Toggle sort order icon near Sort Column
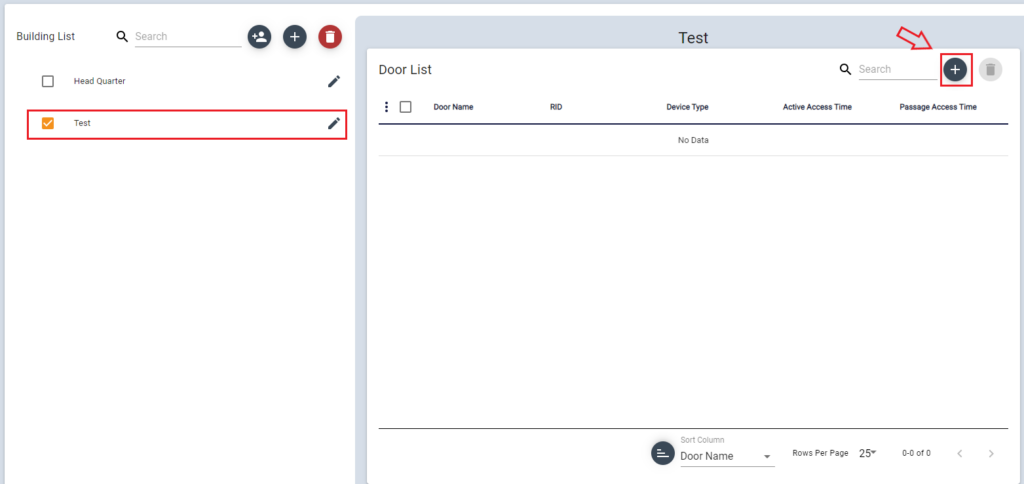The height and width of the screenshot is (484, 1024). (662, 453)
